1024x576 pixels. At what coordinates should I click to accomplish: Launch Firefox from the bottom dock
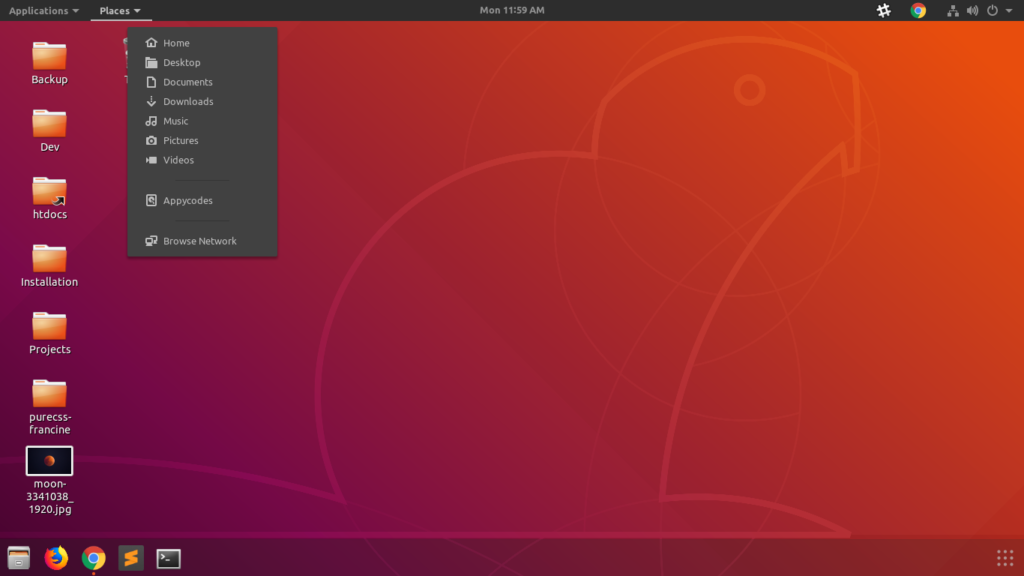56,558
